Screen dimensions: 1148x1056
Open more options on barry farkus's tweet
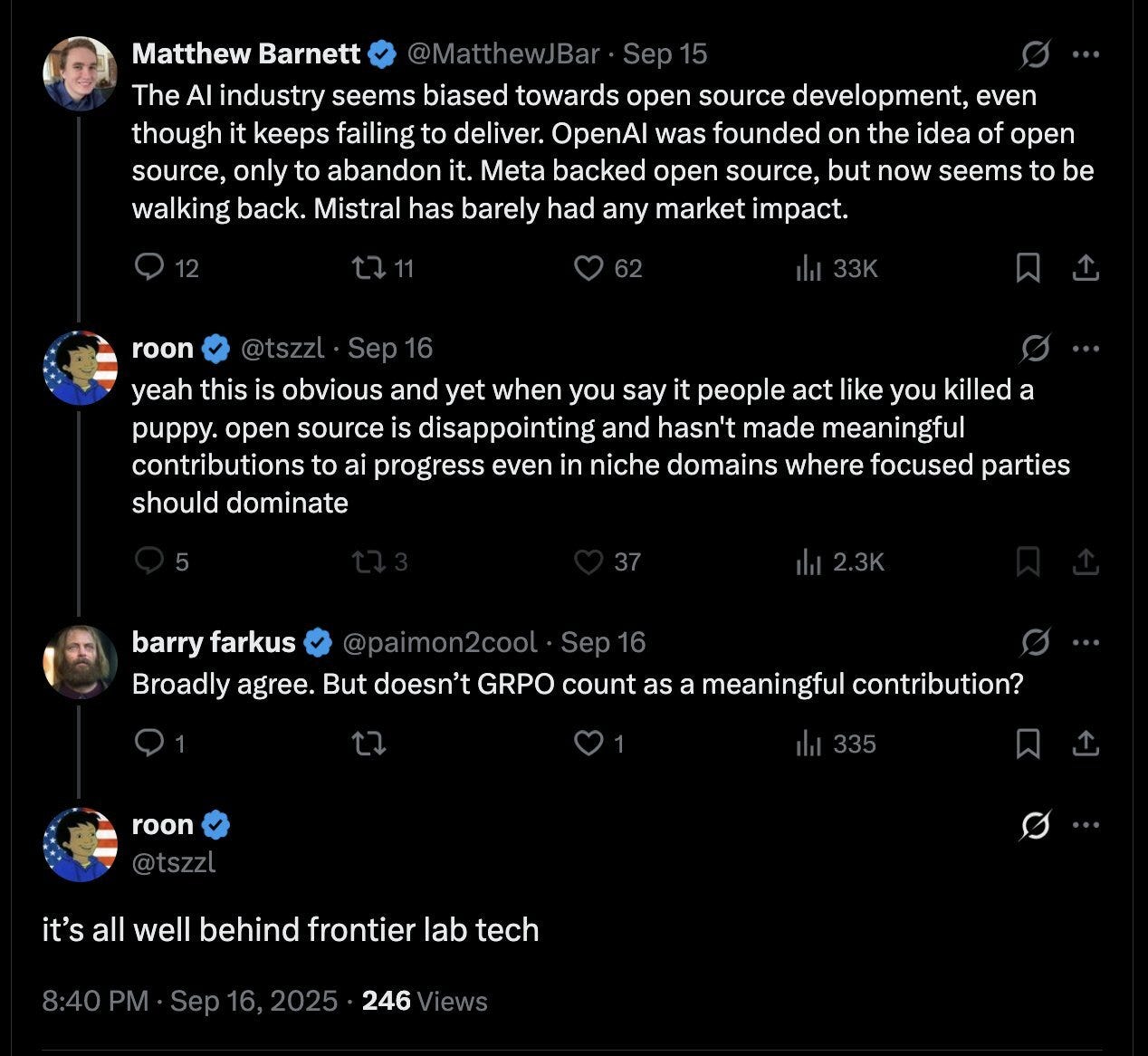1086,643
